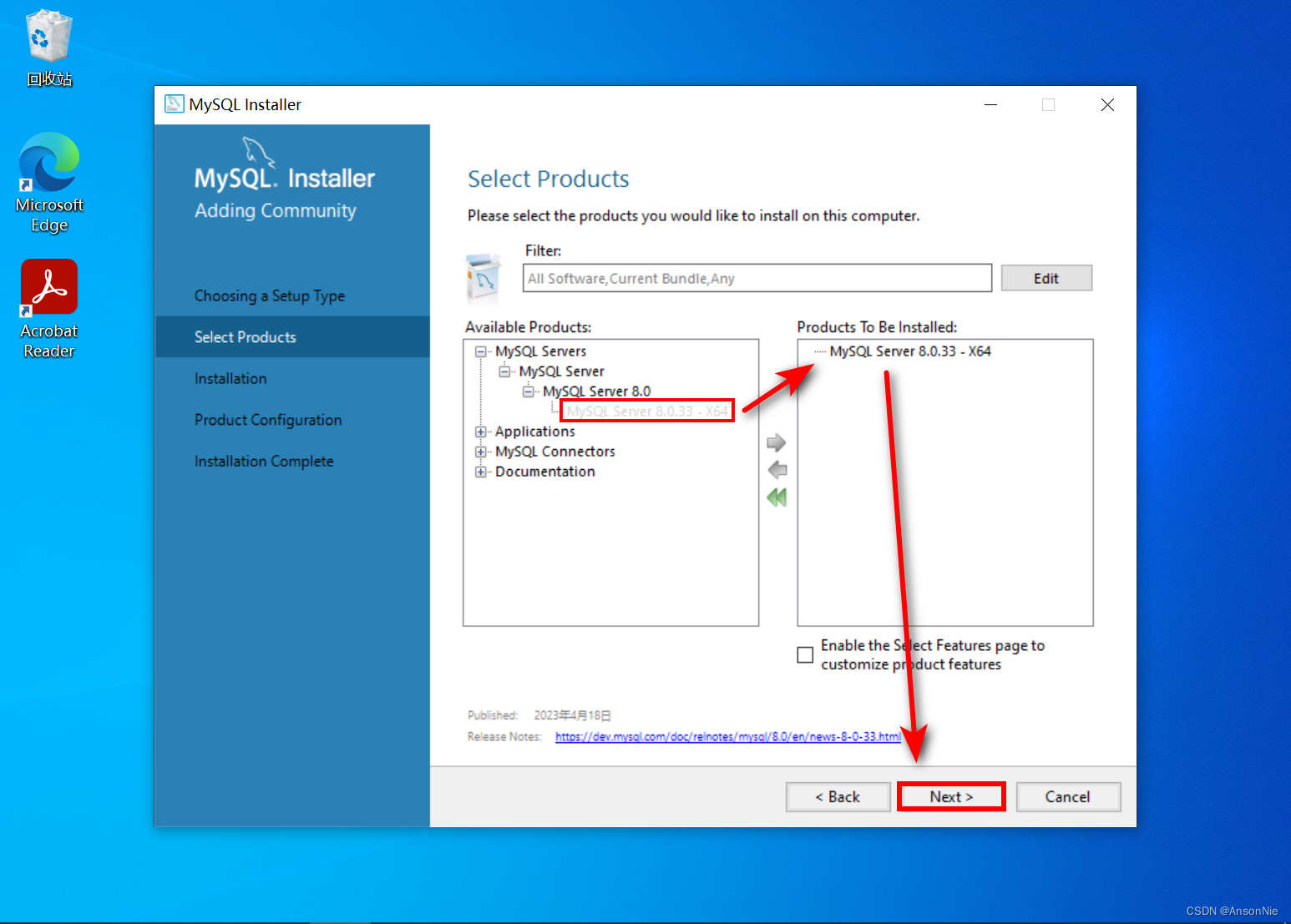
Task: Open the Installation Complete sidebar step
Action: (x=264, y=461)
